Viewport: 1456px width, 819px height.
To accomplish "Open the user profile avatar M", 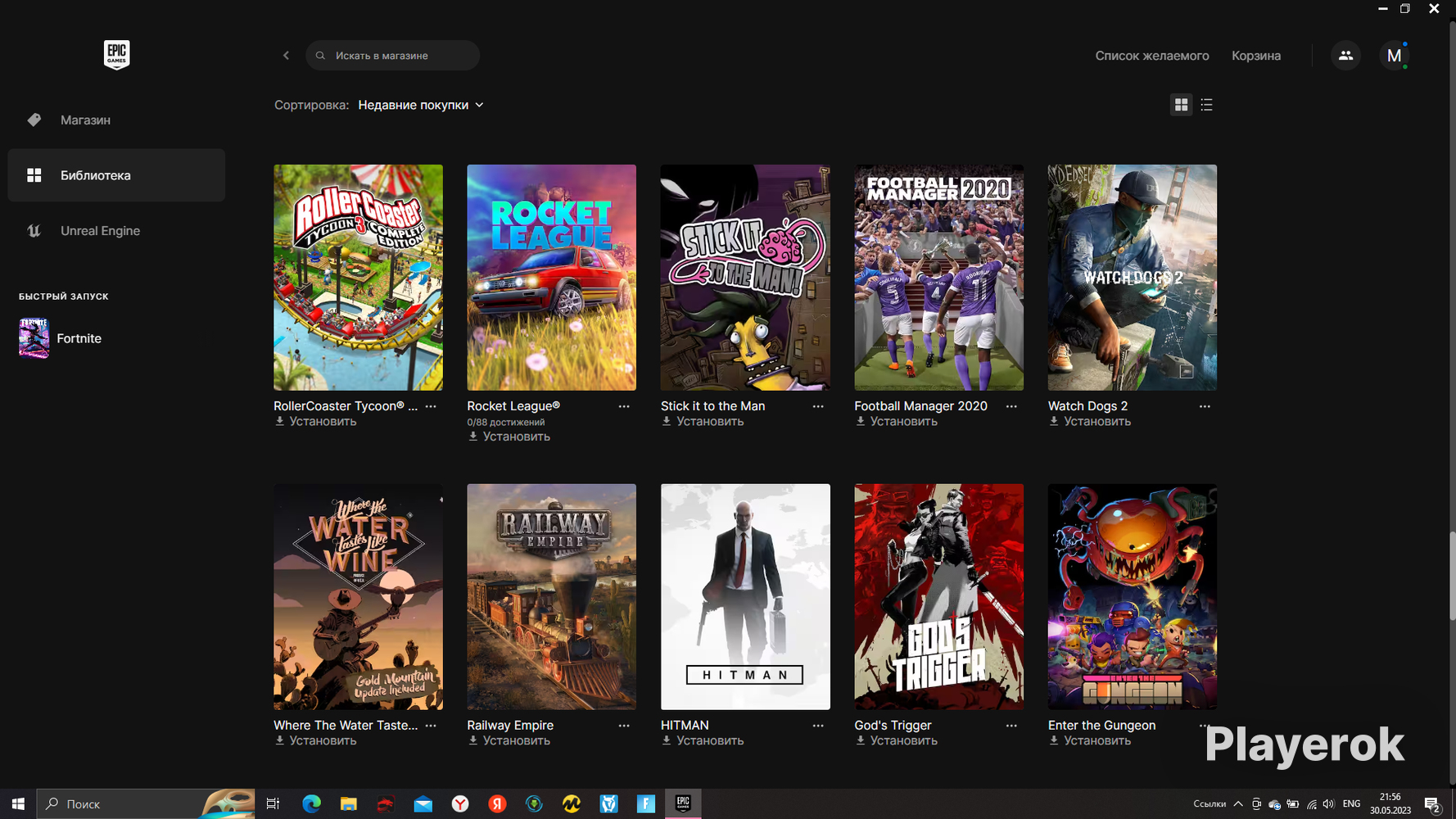I will [1394, 56].
